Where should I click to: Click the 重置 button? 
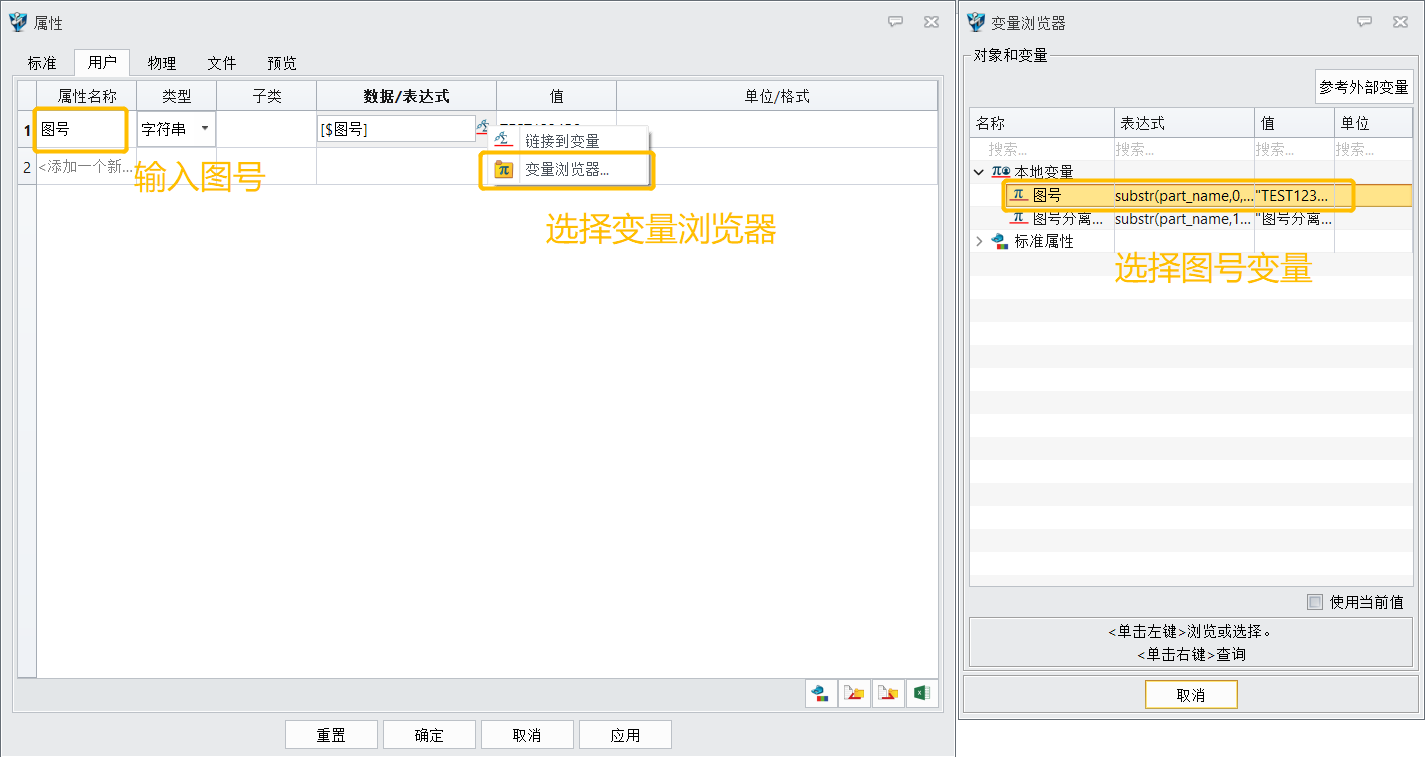pos(331,735)
